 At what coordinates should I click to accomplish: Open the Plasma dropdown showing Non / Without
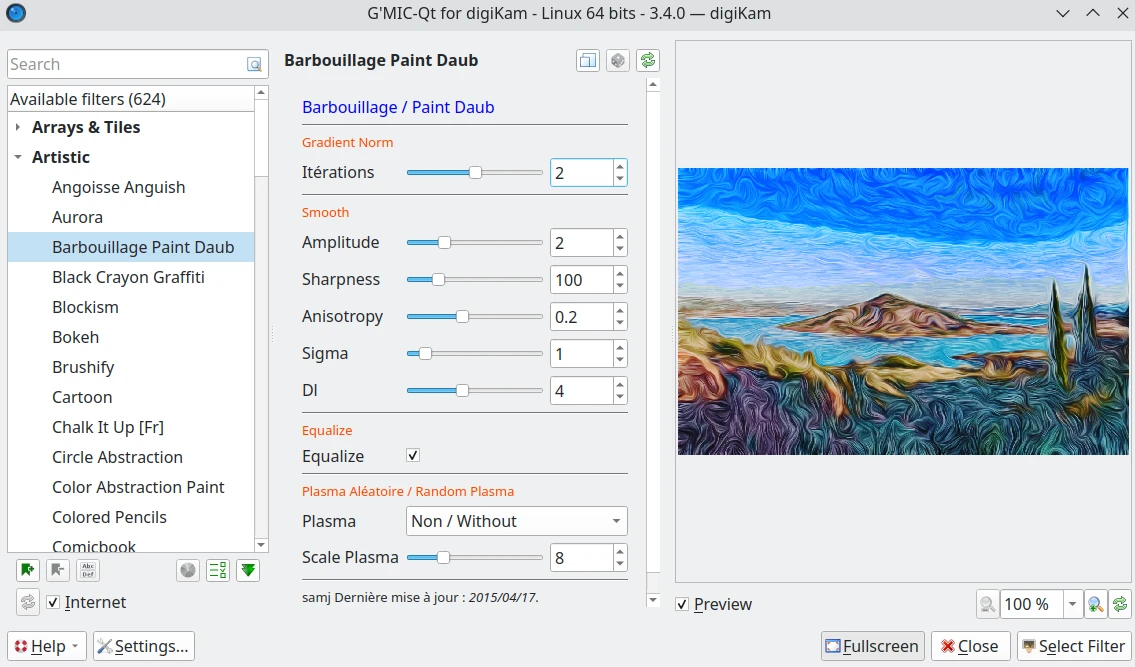tap(517, 521)
